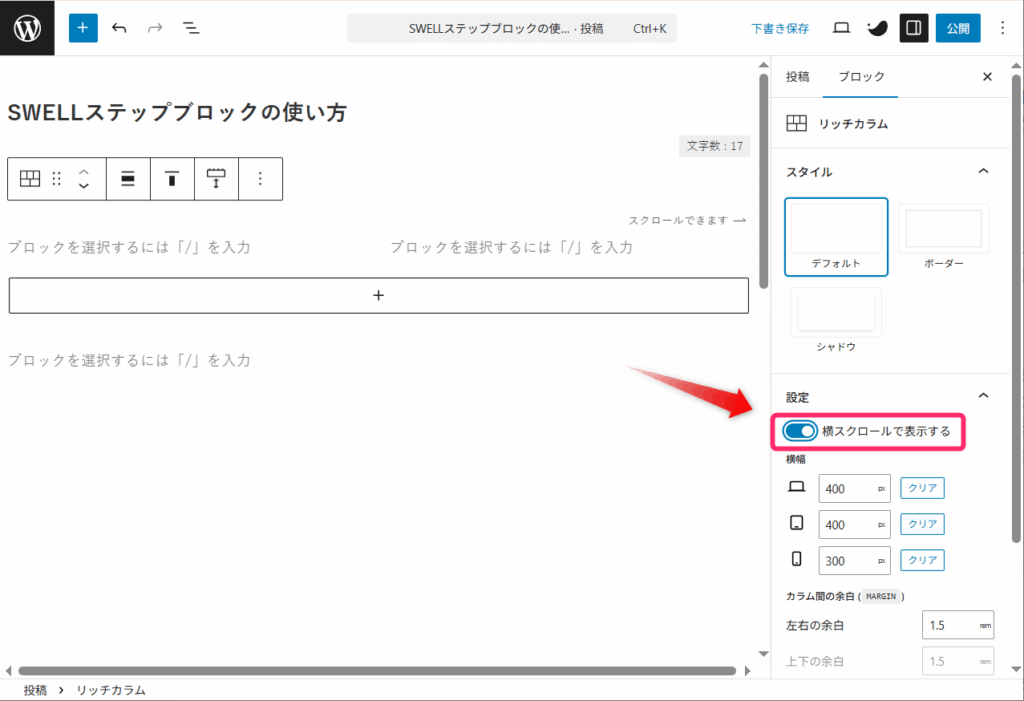Click the WordPress logo icon

click(28, 29)
